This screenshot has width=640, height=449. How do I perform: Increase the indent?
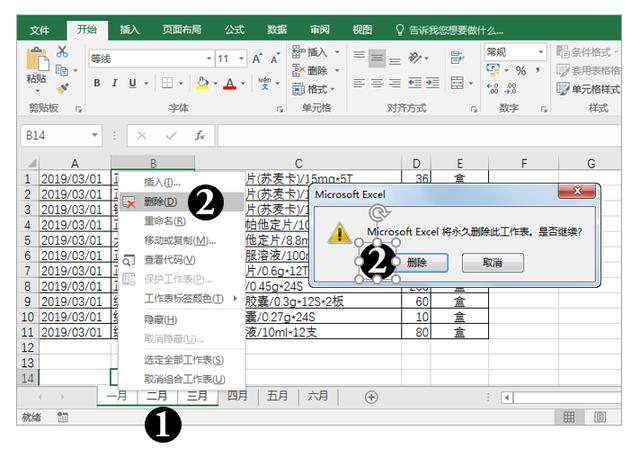432,83
